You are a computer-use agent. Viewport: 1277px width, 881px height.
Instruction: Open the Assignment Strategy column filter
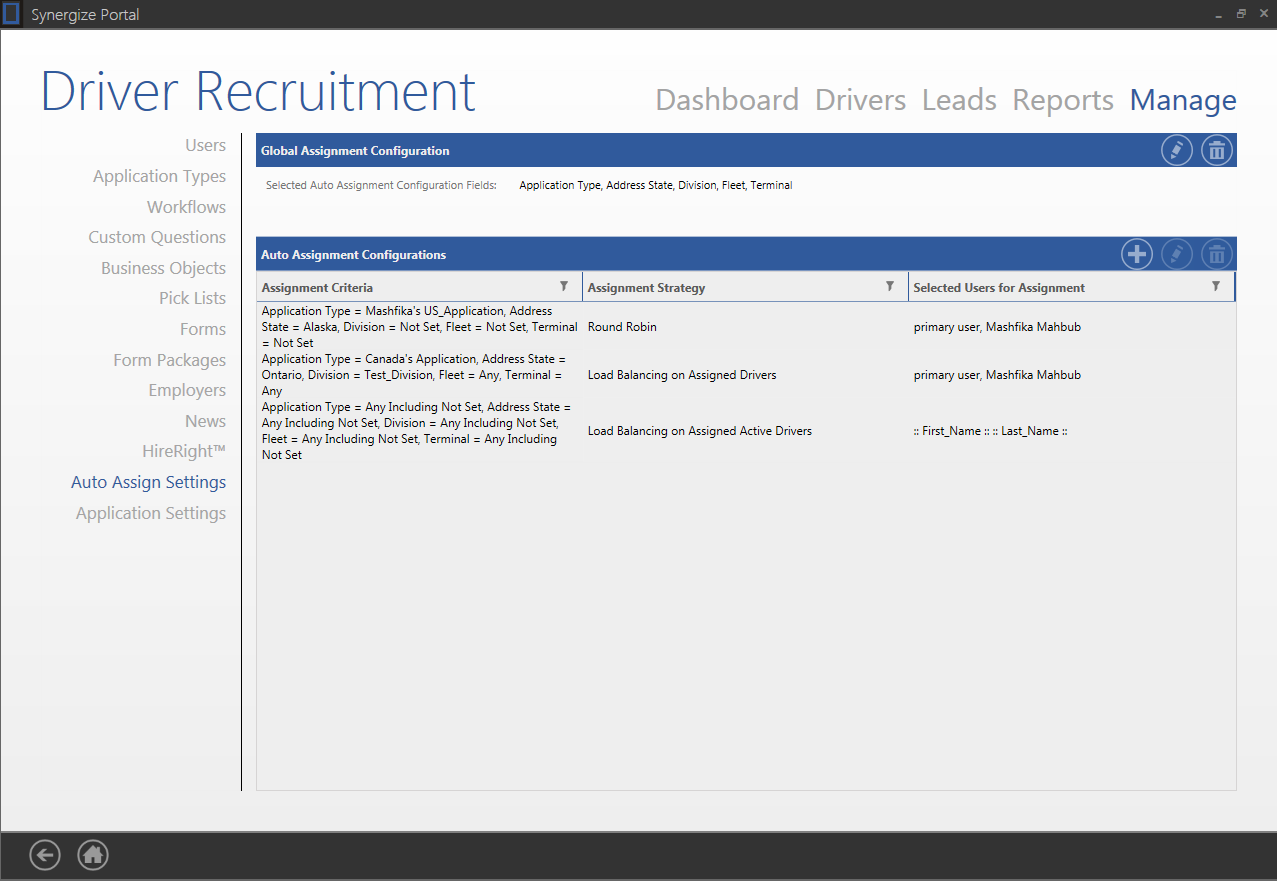point(890,286)
